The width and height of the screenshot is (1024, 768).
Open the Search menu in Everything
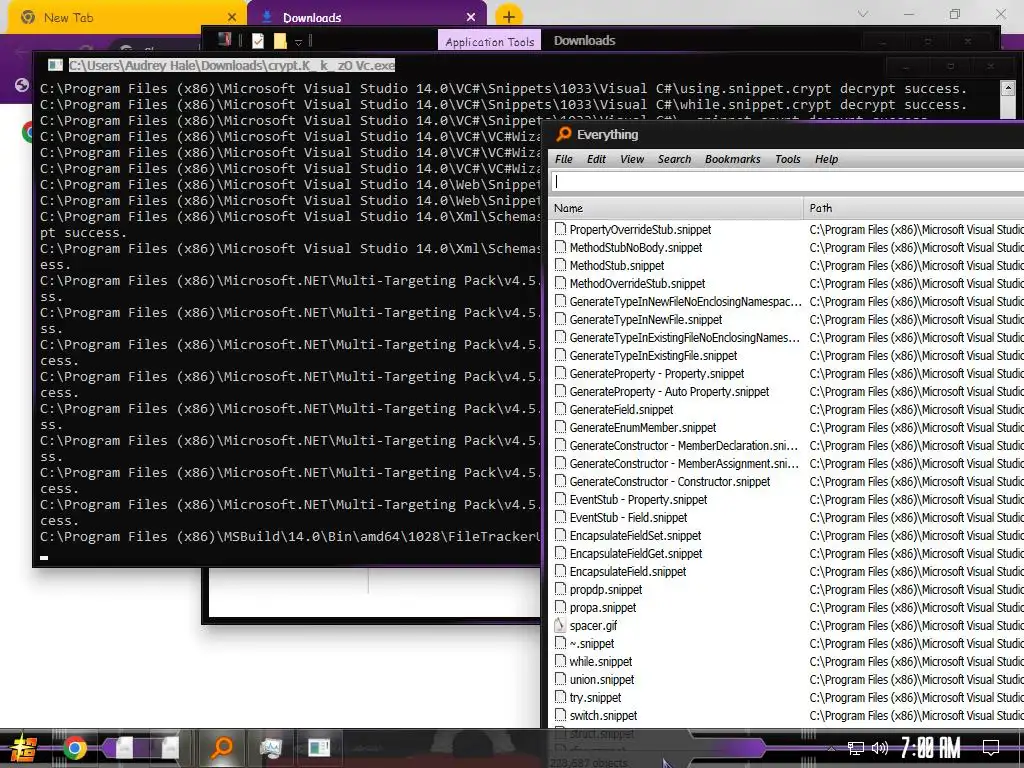(x=674, y=159)
